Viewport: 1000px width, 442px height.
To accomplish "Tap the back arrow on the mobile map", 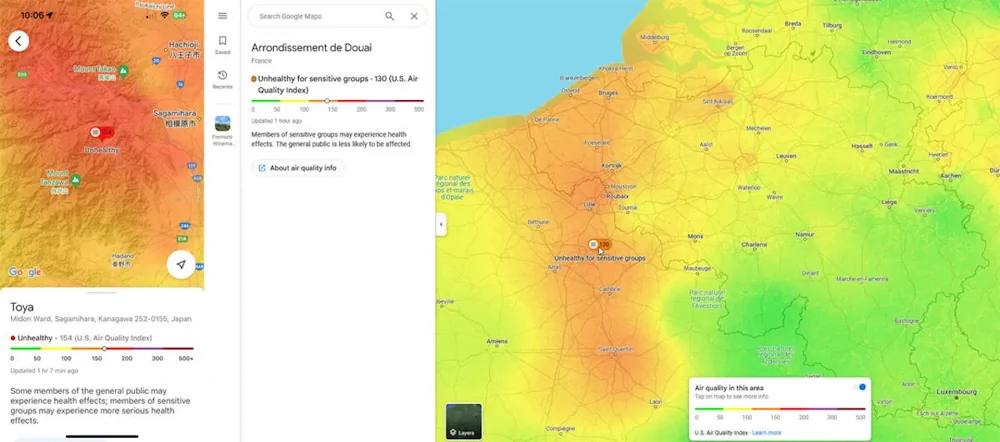I will coord(18,41).
